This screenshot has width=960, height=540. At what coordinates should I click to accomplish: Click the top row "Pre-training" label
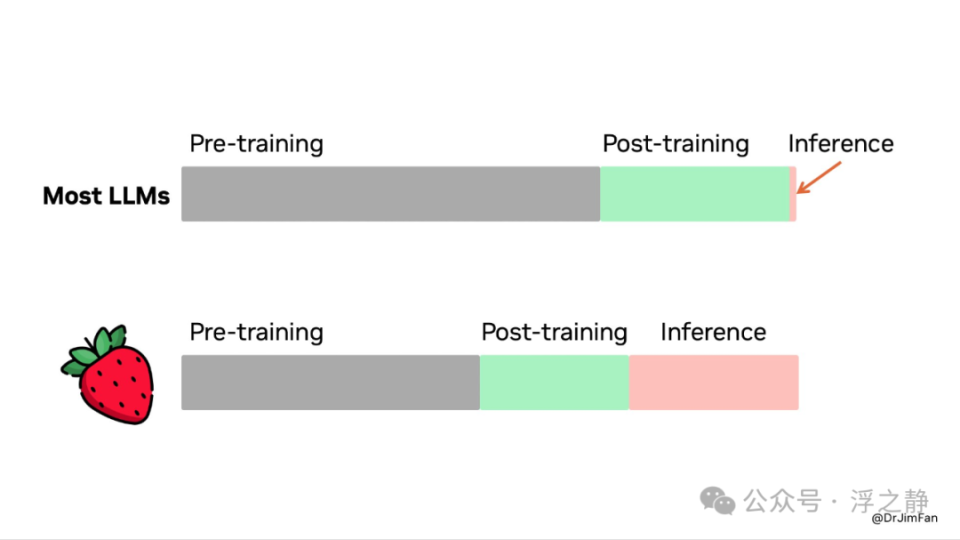pos(257,144)
